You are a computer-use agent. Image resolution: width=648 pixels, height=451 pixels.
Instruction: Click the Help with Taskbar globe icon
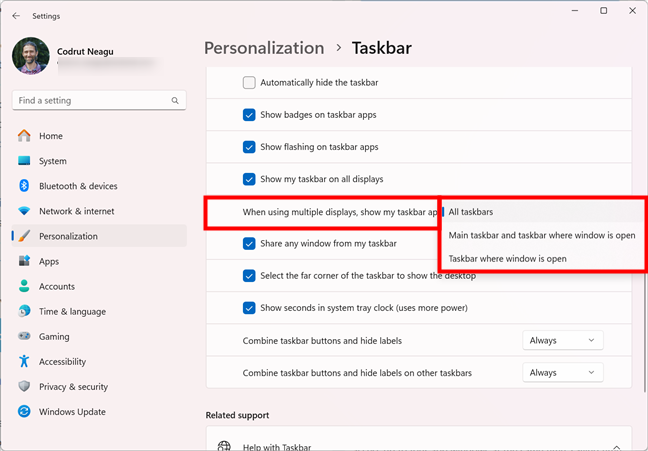(224, 446)
